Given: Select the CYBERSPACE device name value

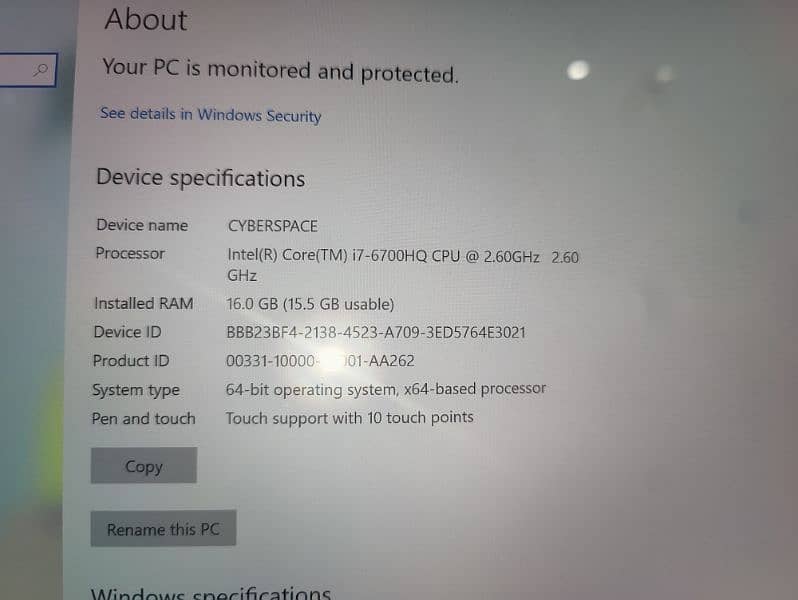Looking at the screenshot, I should [x=273, y=226].
